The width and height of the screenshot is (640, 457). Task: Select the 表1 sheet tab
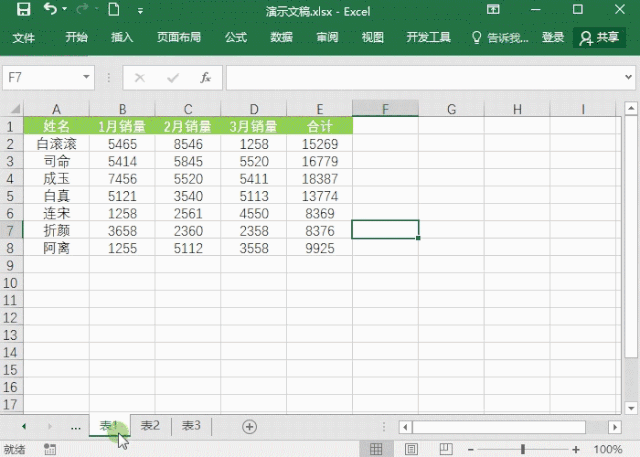pos(110,426)
